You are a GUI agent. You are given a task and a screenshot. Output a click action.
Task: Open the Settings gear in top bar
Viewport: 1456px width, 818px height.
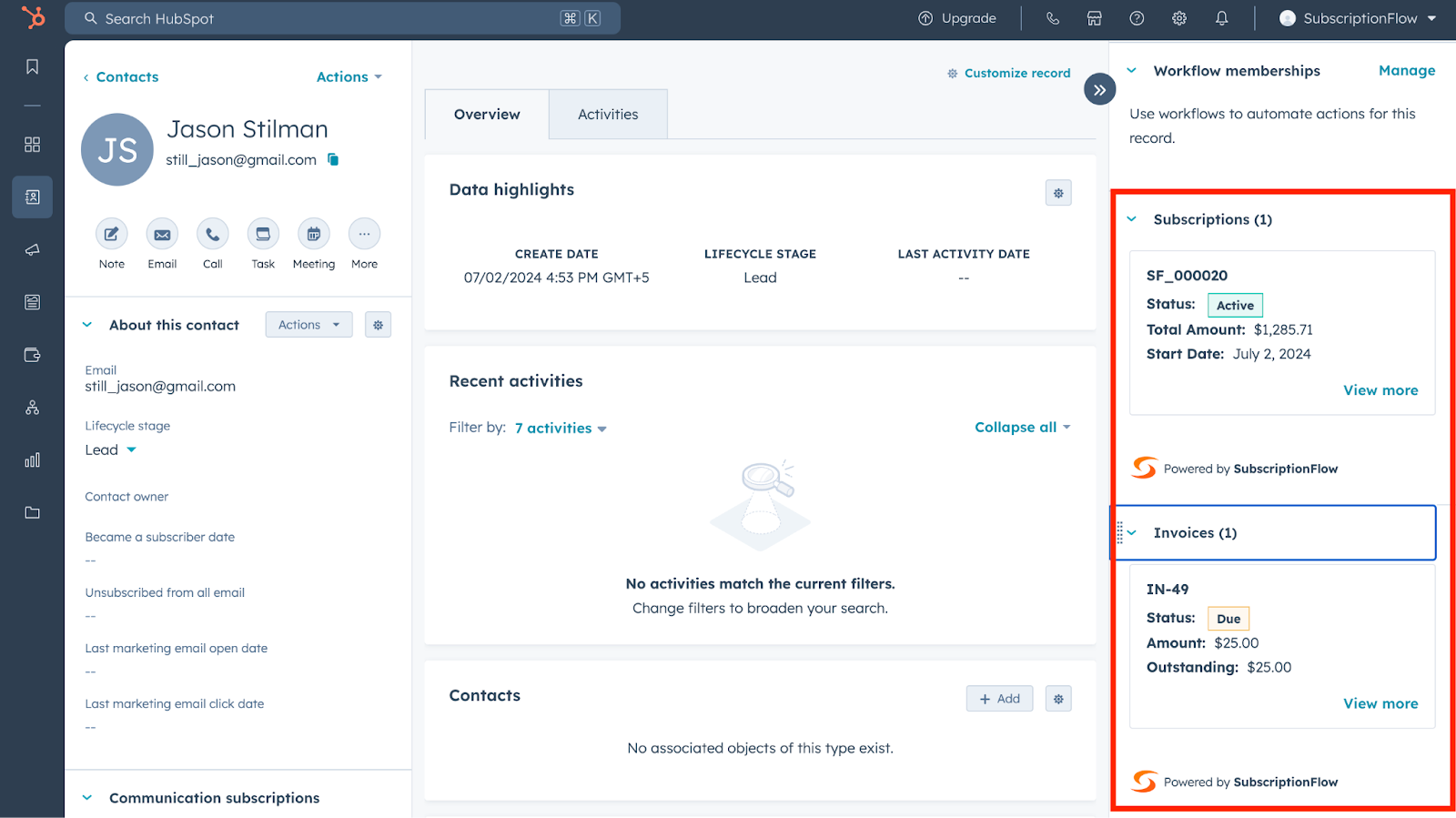tap(1179, 18)
